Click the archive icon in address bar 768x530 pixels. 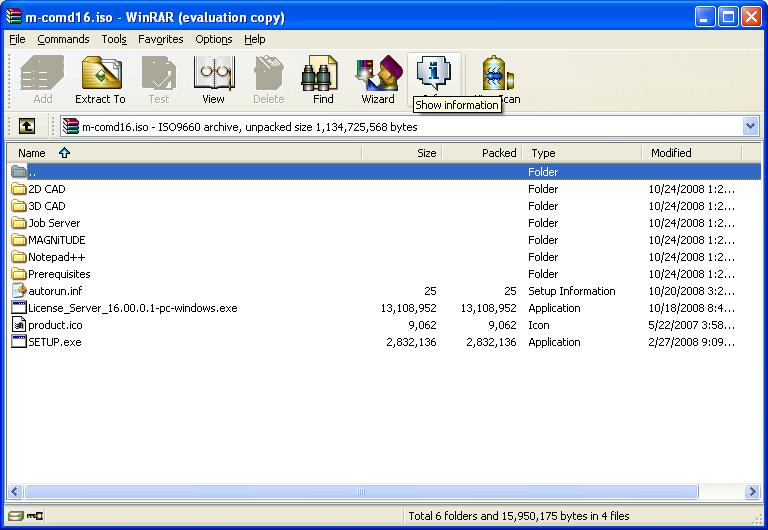[71, 126]
